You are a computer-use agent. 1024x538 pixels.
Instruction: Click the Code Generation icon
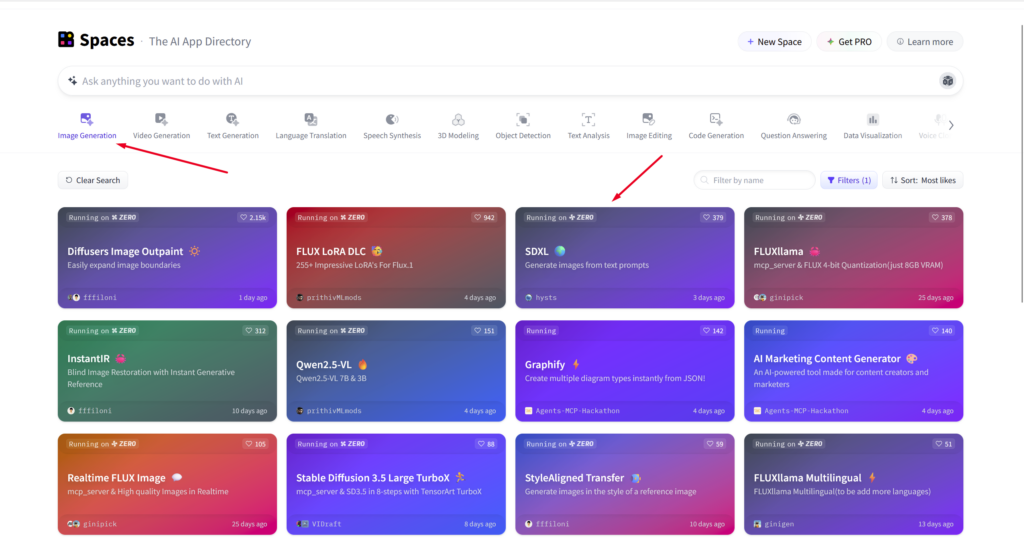(x=716, y=119)
